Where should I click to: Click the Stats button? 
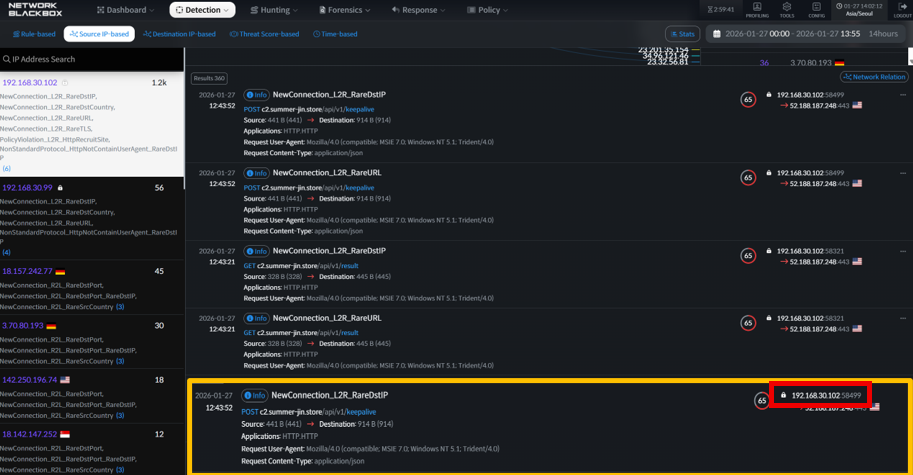coord(682,34)
